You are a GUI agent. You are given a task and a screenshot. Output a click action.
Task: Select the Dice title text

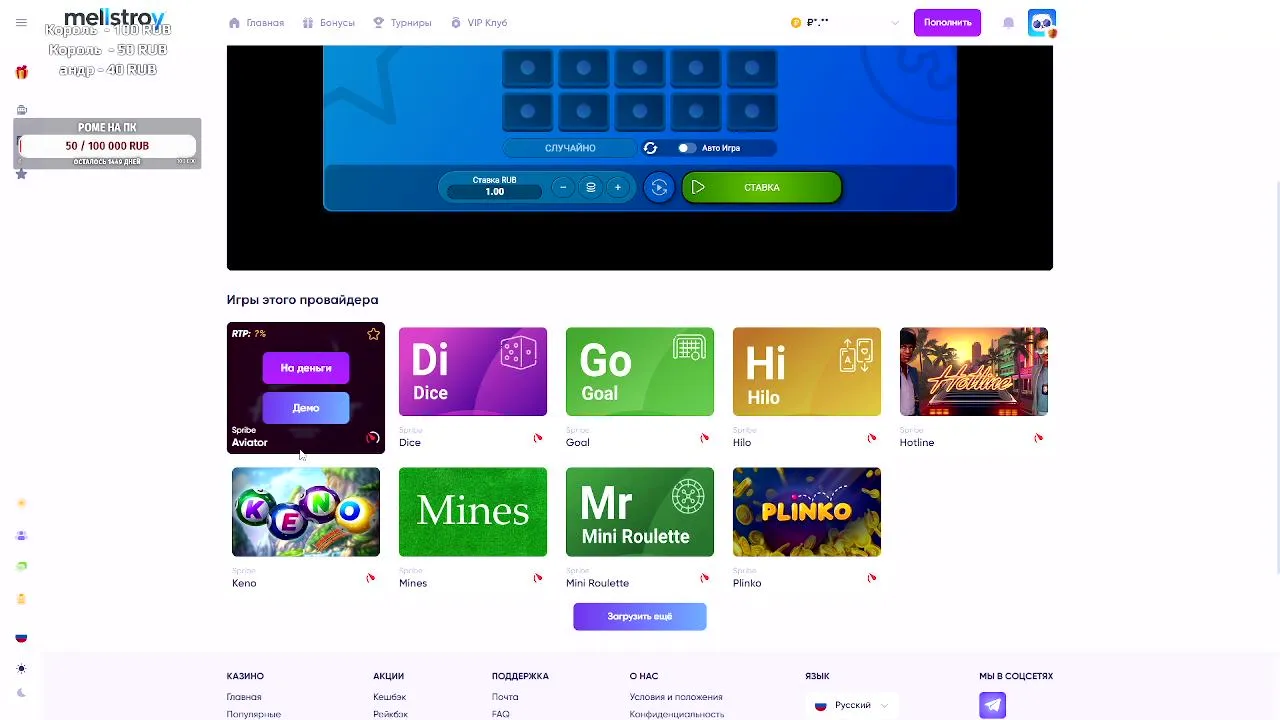coord(410,443)
